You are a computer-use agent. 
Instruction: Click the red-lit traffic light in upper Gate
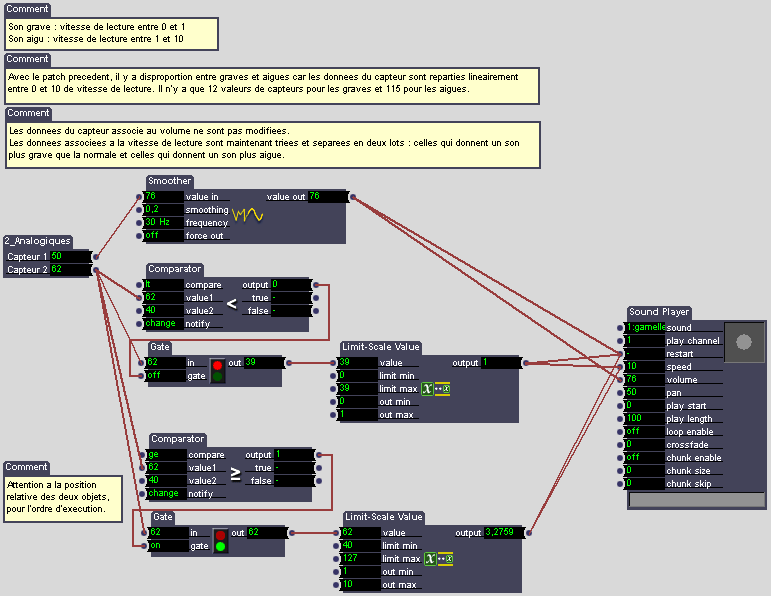[217, 369]
